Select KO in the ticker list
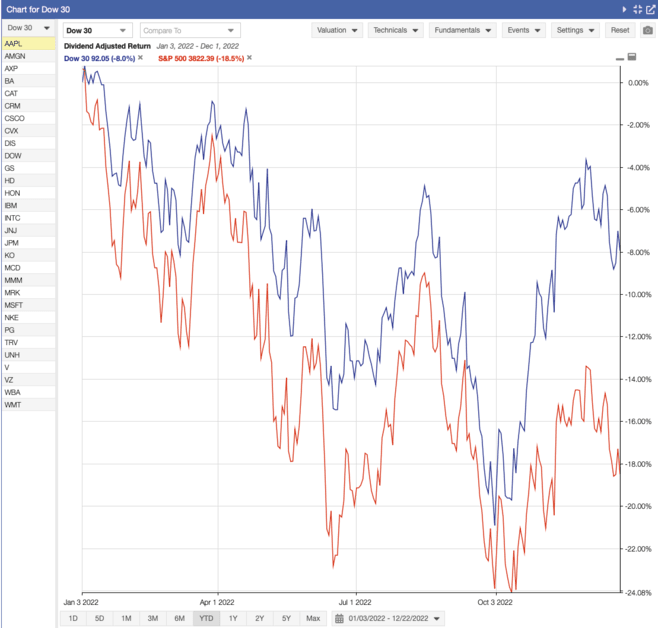Image resolution: width=658 pixels, height=628 pixels. coord(29,255)
